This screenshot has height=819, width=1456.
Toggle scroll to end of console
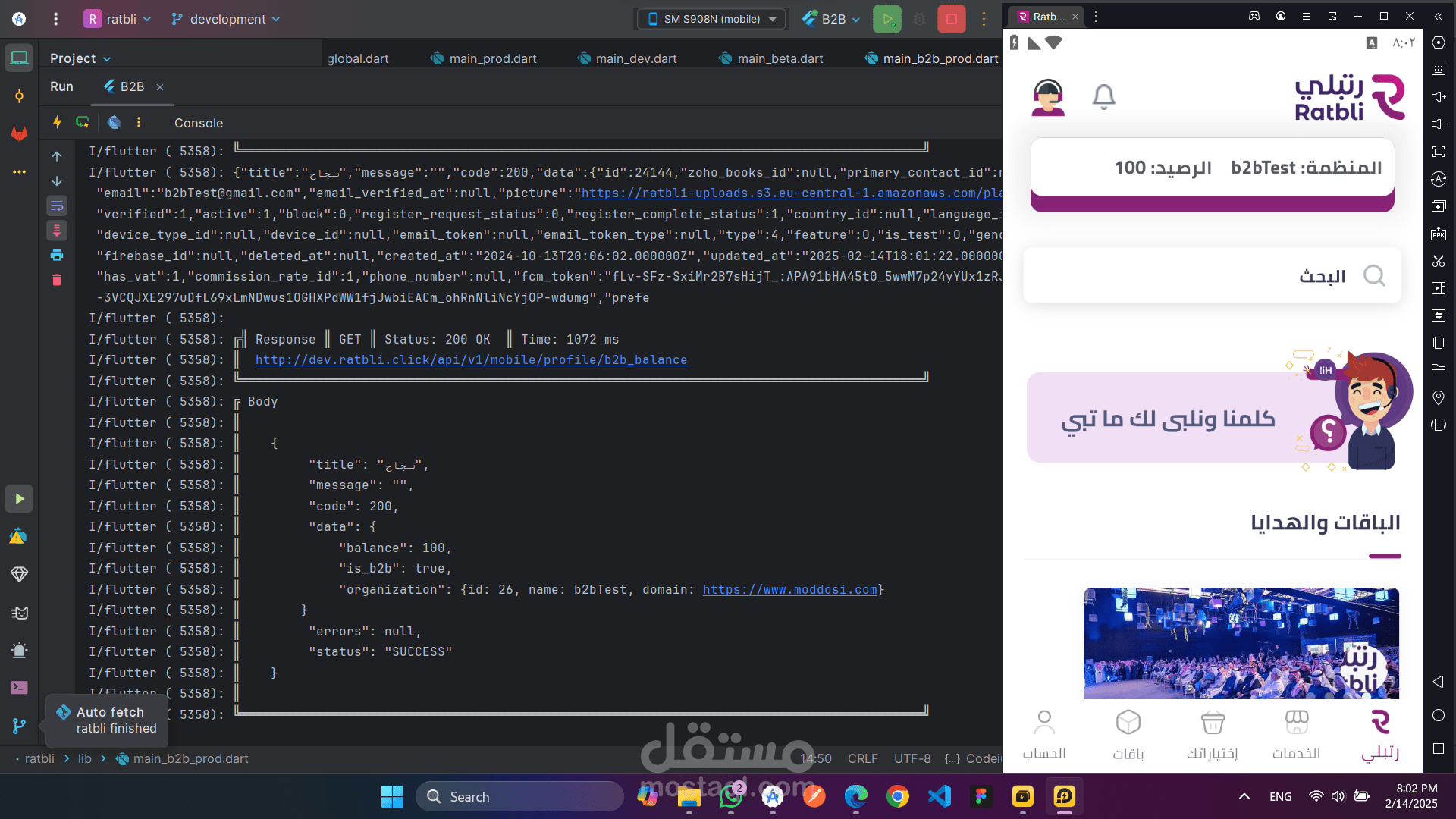pyautogui.click(x=57, y=231)
